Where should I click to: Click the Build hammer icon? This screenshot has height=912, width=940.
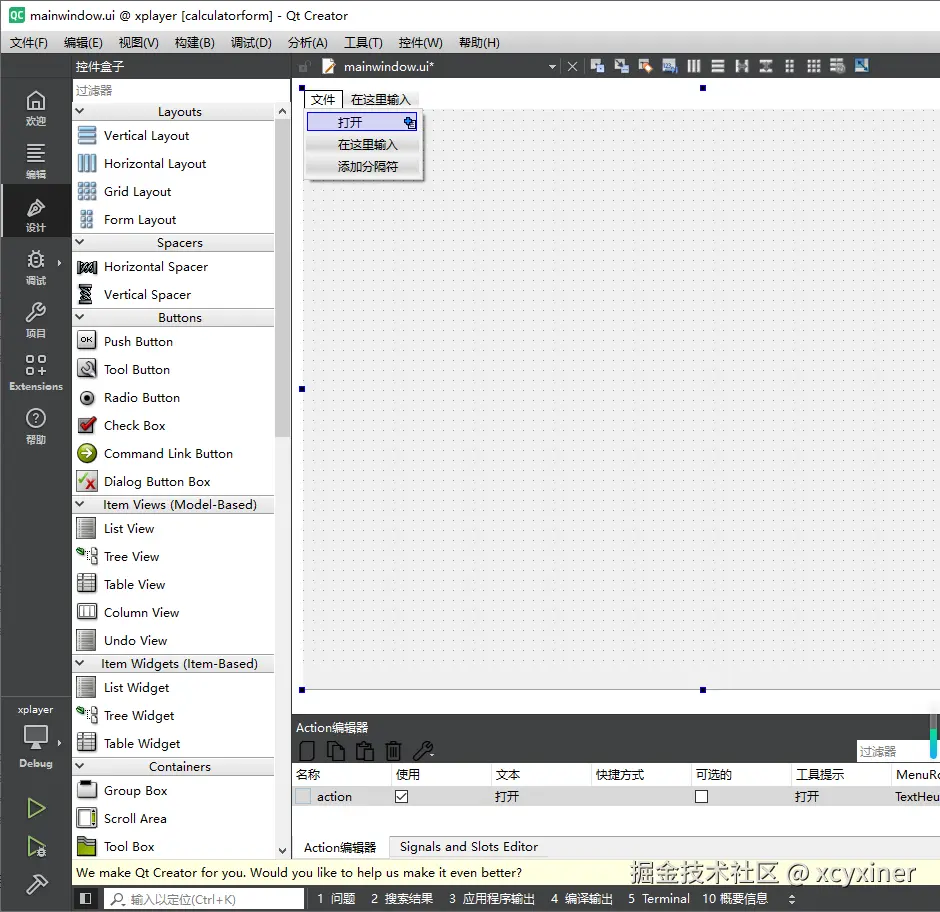tap(36, 884)
